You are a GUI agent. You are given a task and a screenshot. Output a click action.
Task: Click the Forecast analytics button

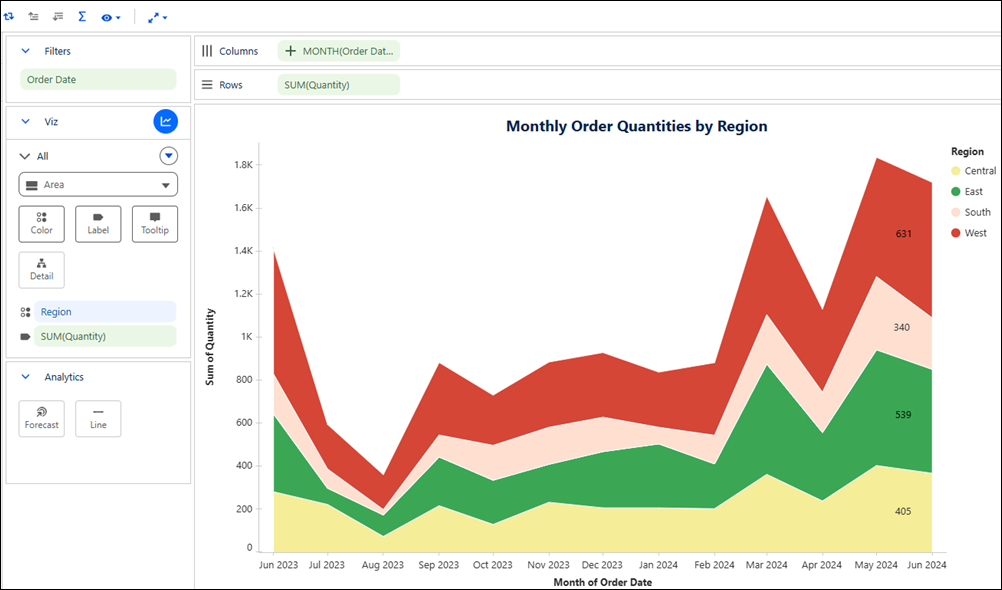coord(42,419)
